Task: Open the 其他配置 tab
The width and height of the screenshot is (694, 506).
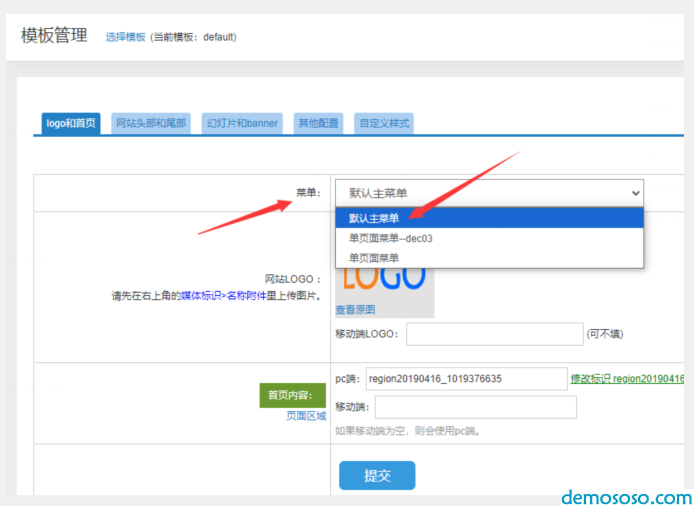Action: 318,123
